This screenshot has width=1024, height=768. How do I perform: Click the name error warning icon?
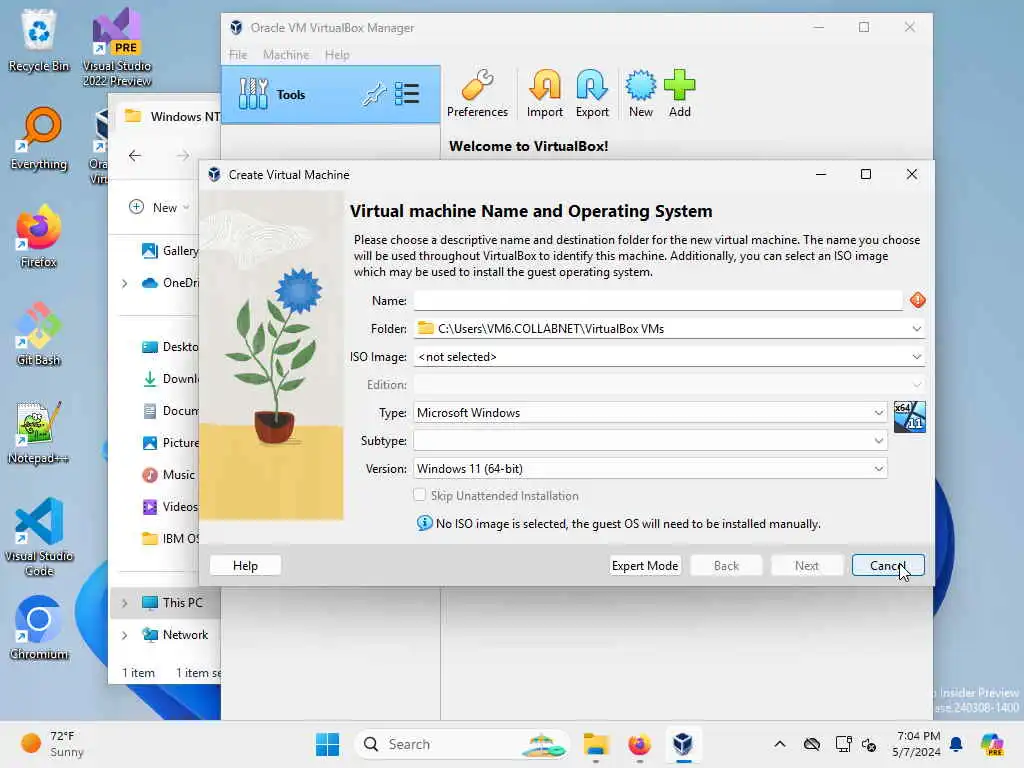918,300
